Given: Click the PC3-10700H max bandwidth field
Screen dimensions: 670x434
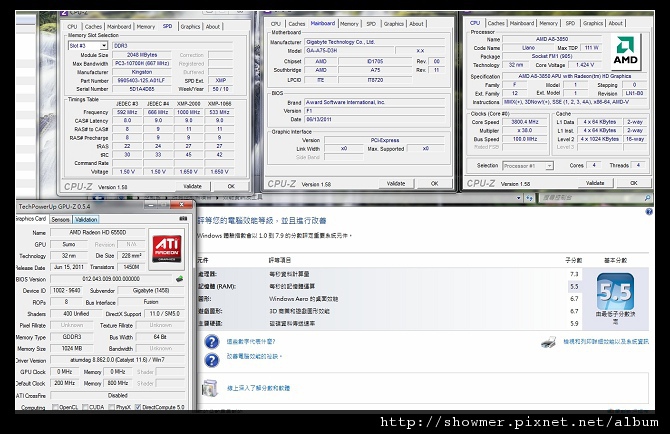Looking at the screenshot, I should 141,64.
